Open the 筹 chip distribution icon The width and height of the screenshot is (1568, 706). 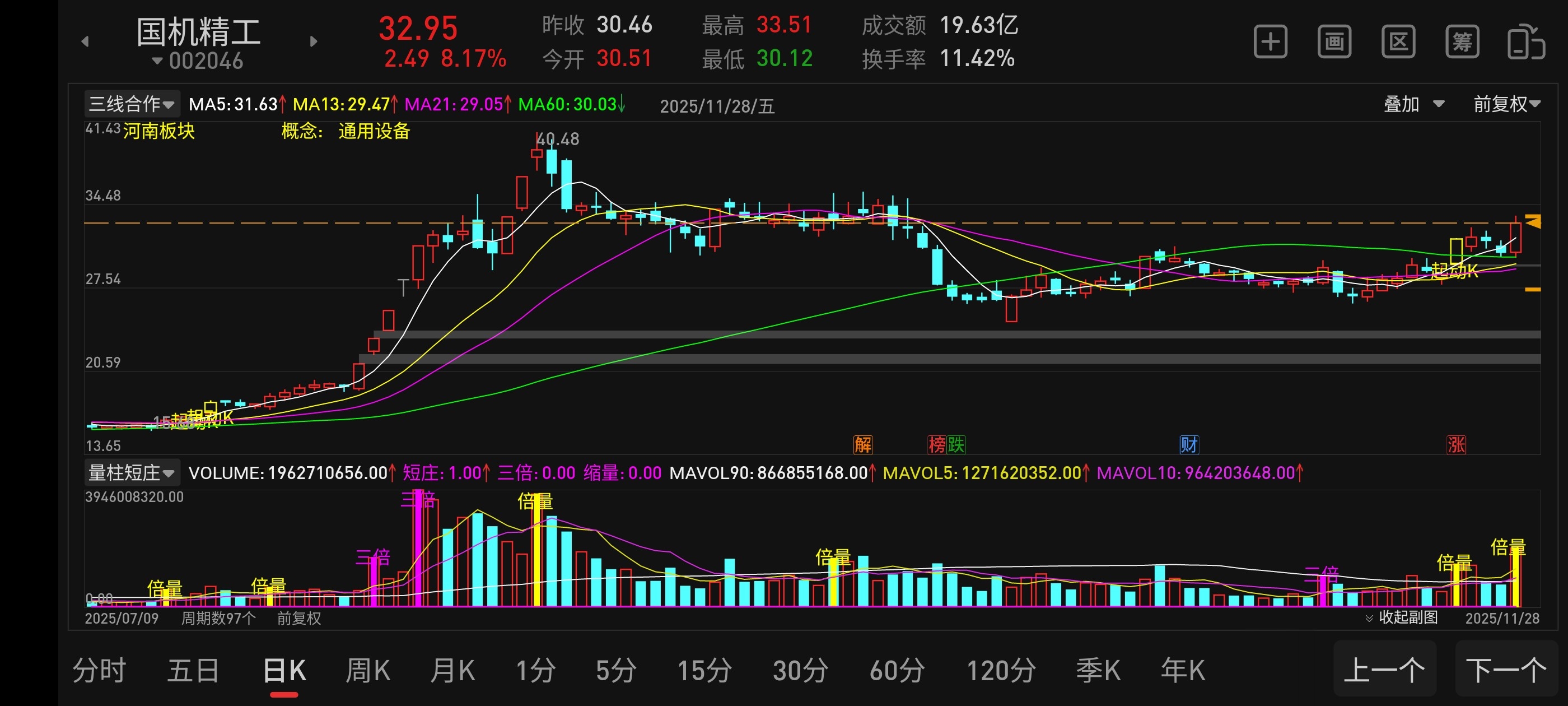1462,42
